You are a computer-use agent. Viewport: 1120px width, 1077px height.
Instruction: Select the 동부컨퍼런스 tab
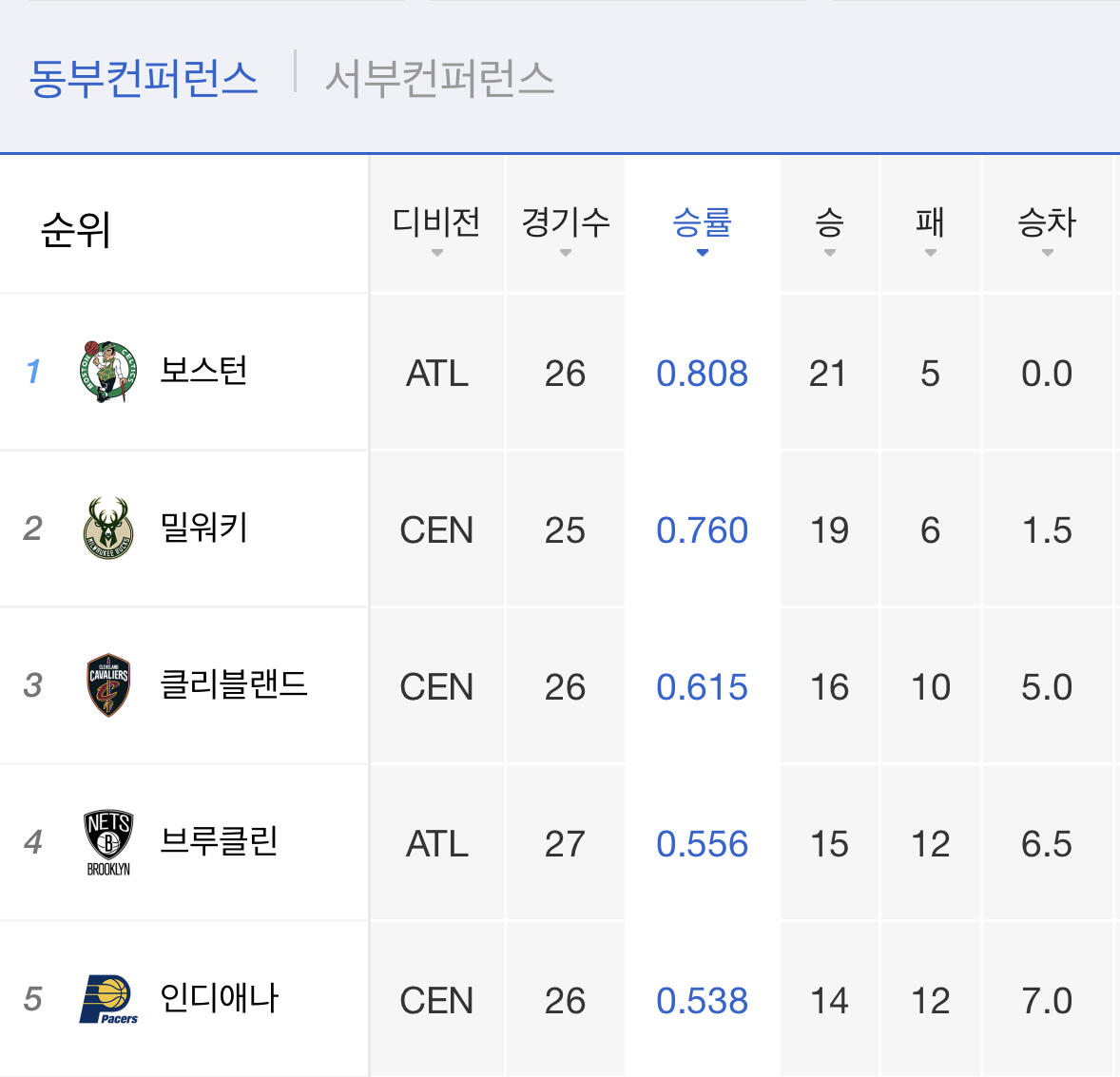(x=144, y=78)
